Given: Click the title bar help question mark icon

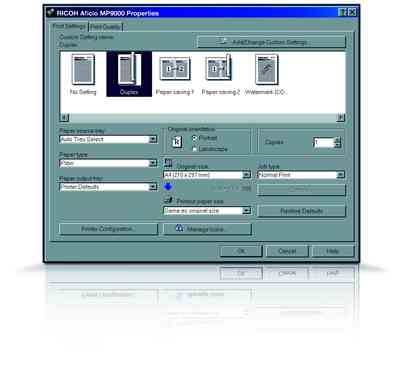Looking at the screenshot, I should click(342, 13).
